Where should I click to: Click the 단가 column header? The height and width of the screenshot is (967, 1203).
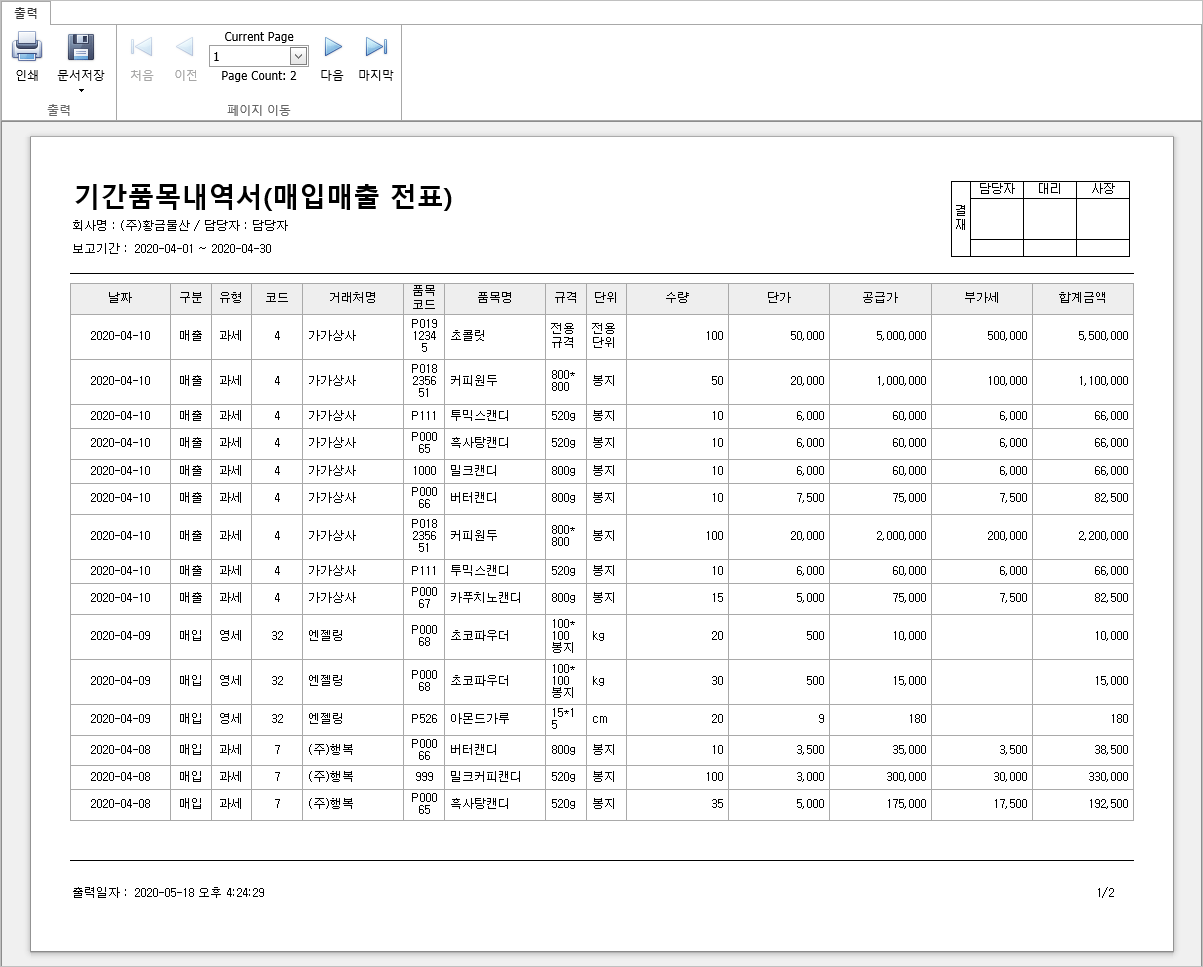coord(779,298)
